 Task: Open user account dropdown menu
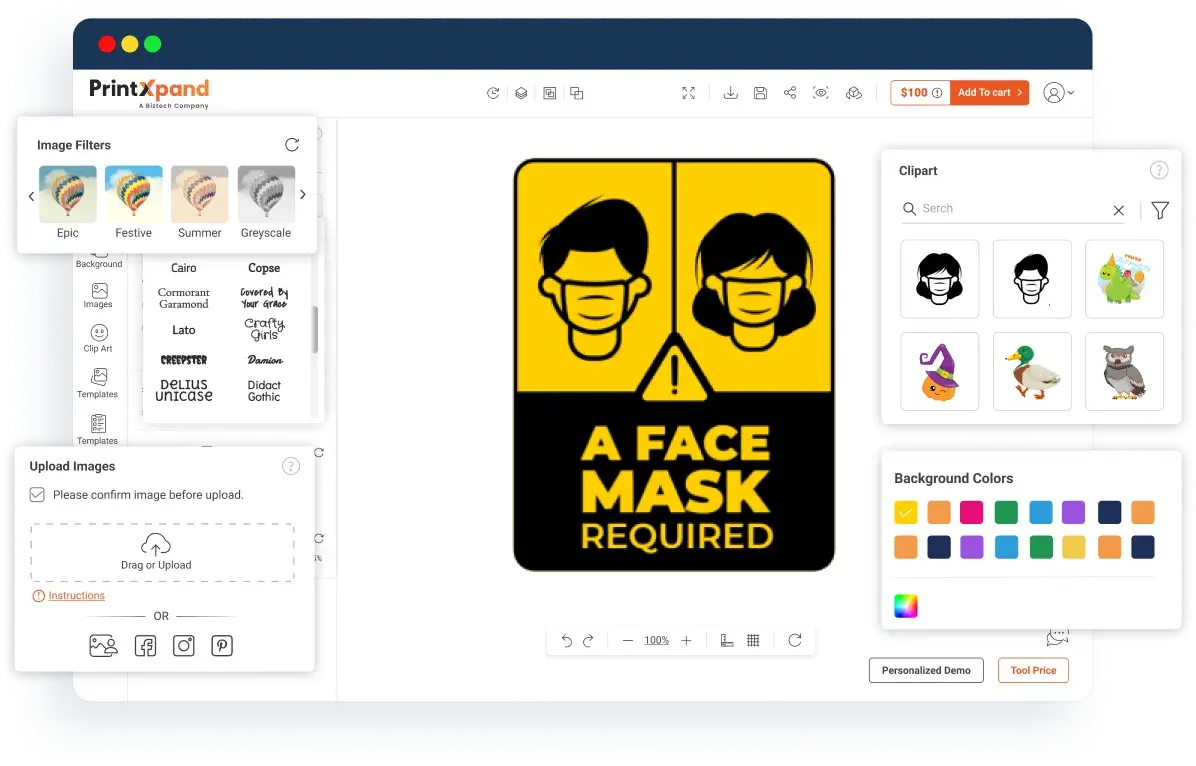[x=1058, y=93]
